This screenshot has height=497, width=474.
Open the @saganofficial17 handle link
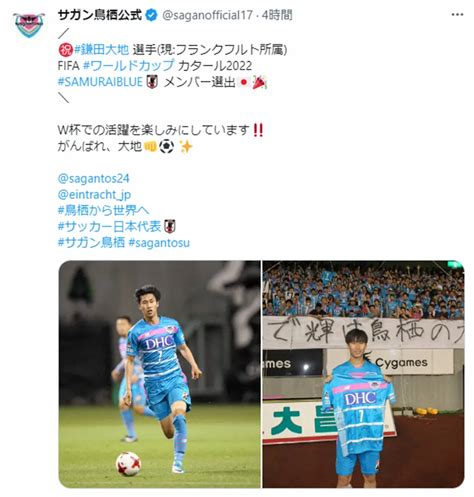[x=207, y=15]
